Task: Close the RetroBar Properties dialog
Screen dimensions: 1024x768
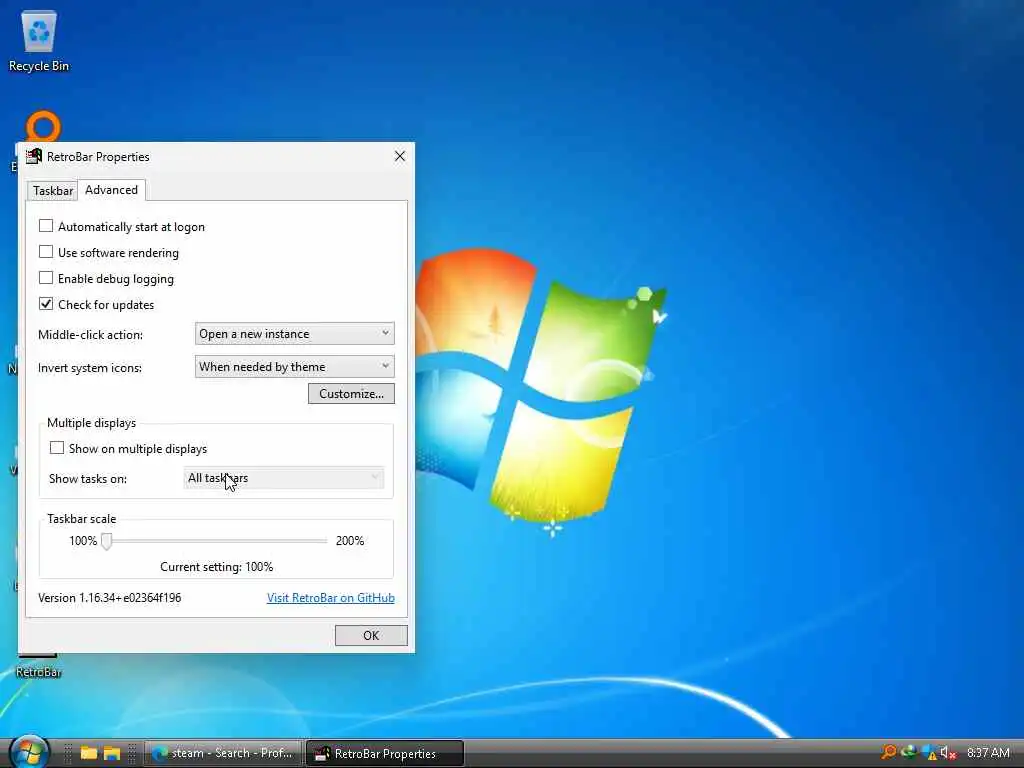Action: [x=400, y=156]
